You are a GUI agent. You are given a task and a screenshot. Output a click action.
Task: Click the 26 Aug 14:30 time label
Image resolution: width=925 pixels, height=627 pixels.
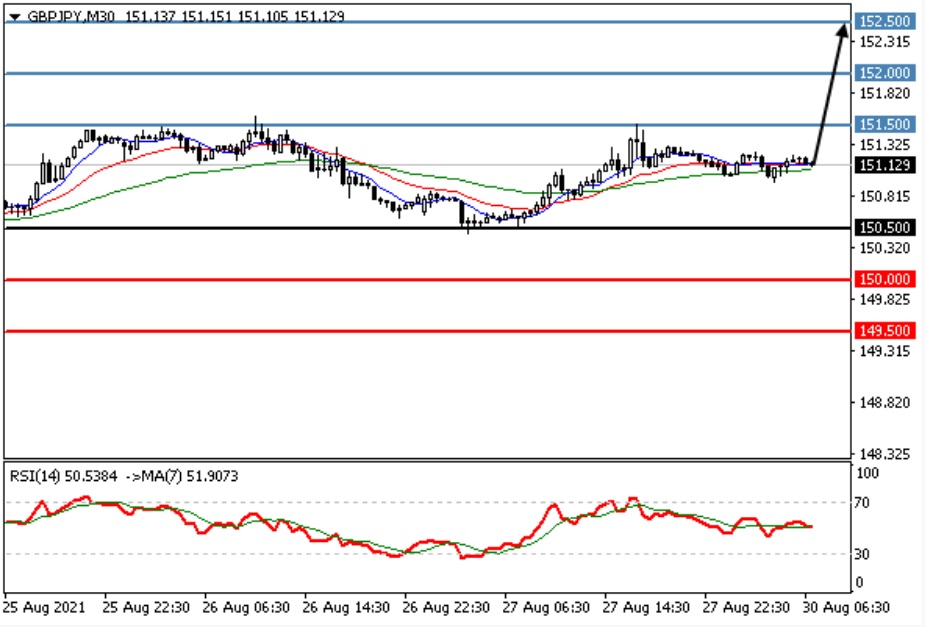(346, 607)
